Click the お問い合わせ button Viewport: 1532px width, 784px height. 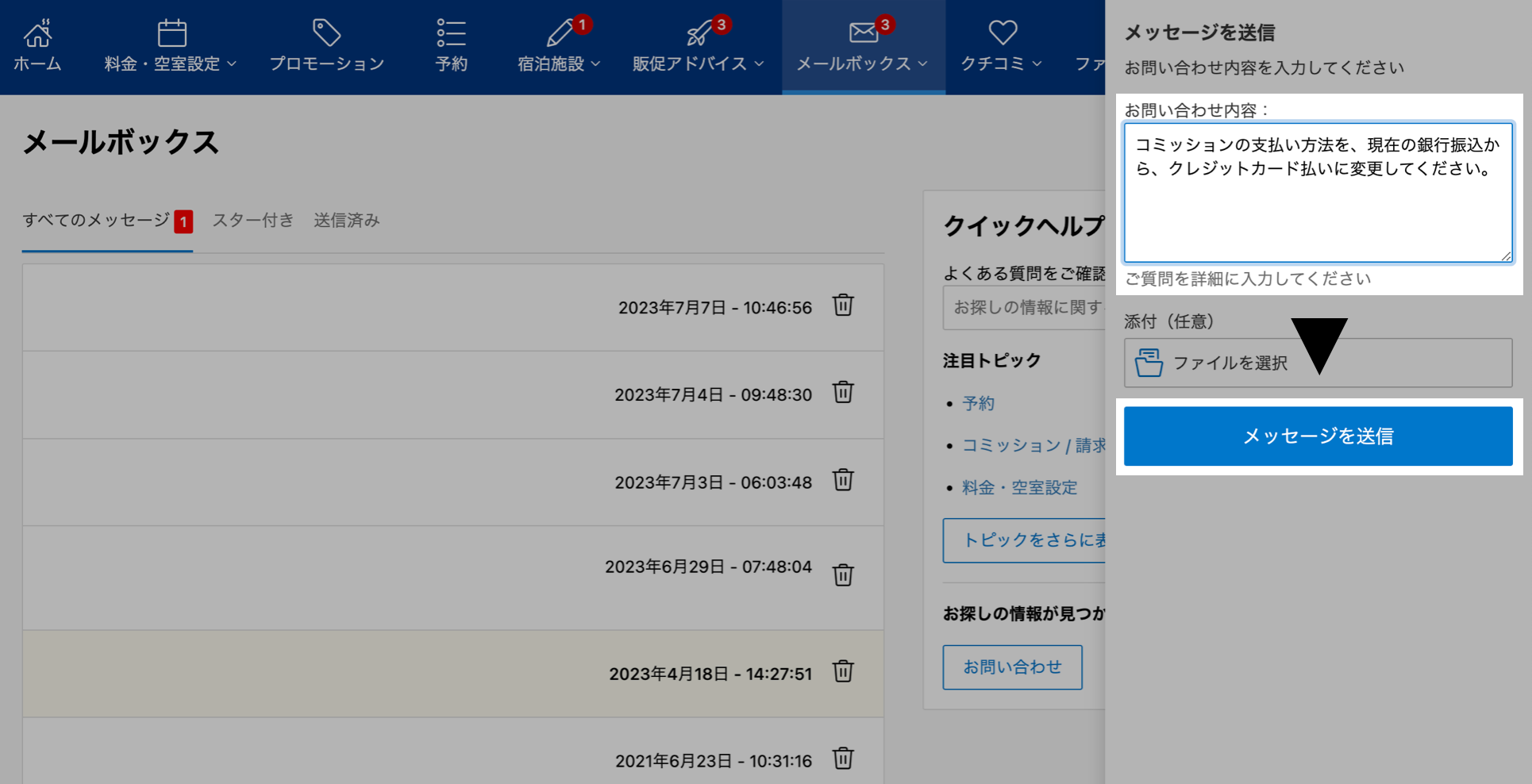1012,667
